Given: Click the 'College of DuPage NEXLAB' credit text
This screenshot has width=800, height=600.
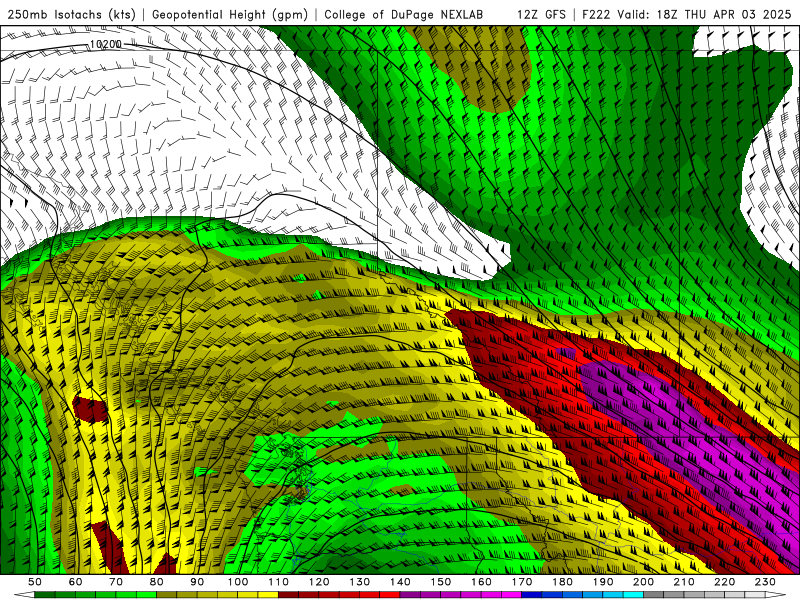Looking at the screenshot, I should [x=403, y=14].
